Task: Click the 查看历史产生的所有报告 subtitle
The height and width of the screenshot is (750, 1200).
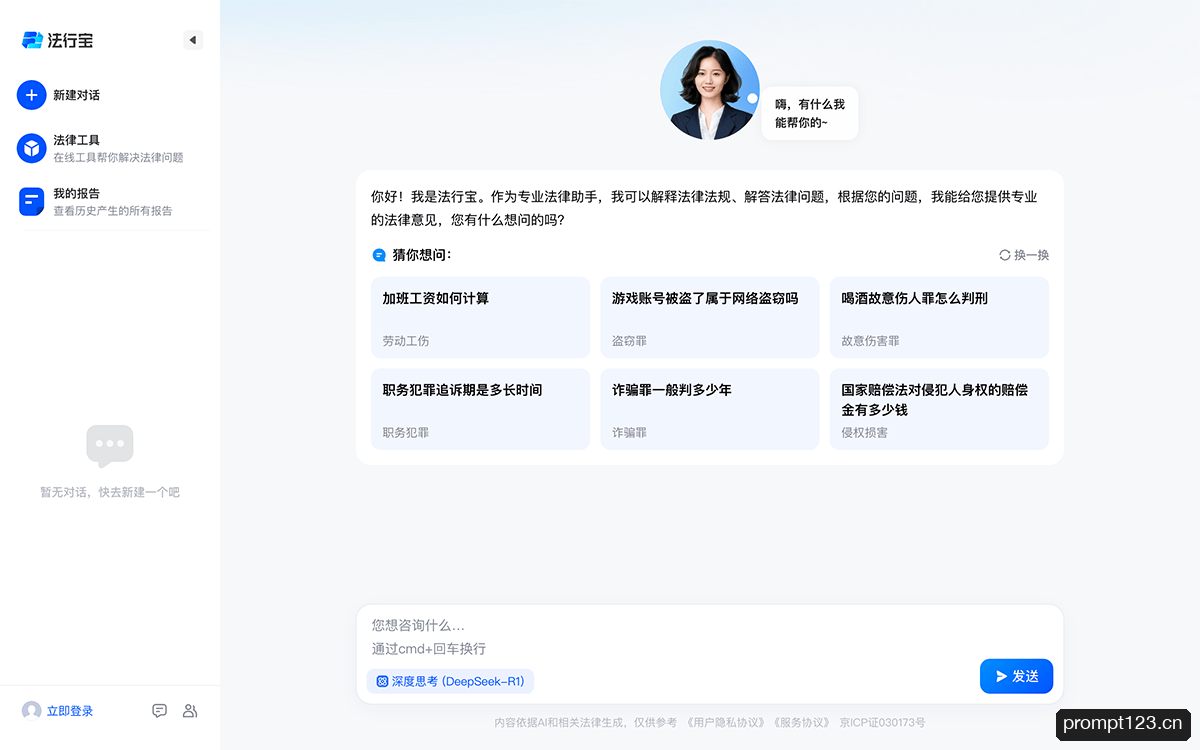Action: (113, 211)
